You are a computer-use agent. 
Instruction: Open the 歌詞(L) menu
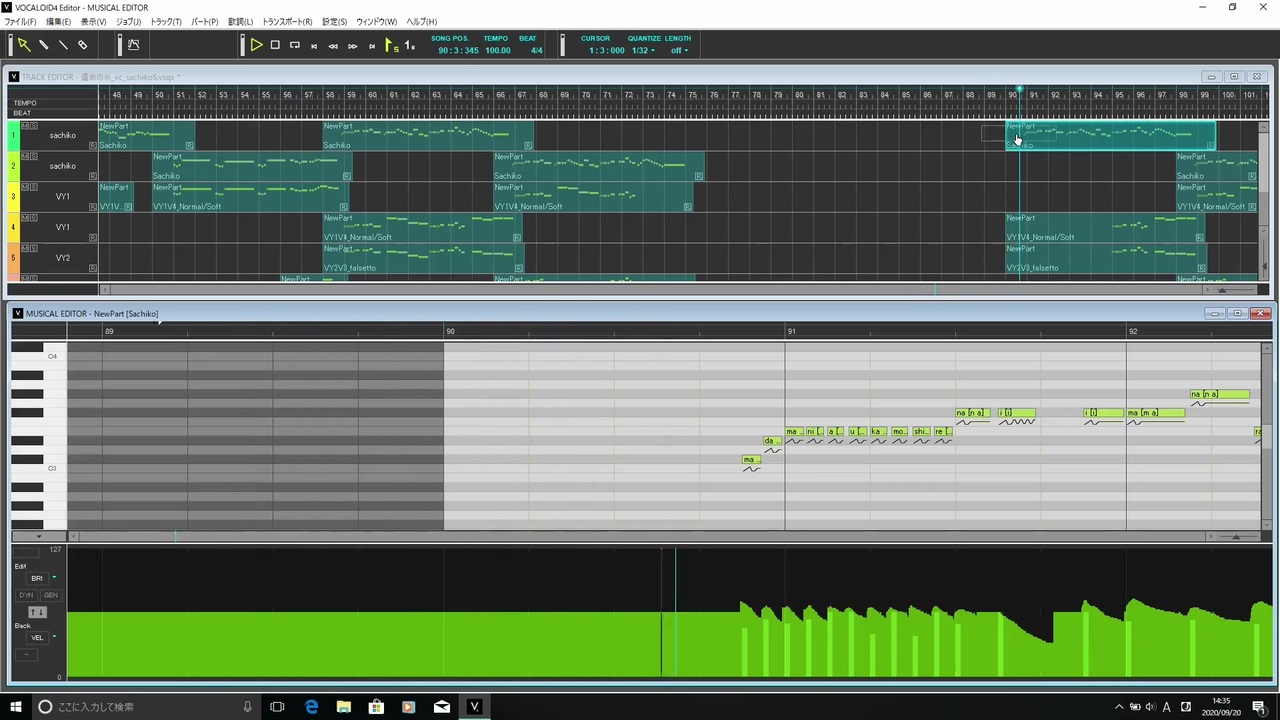pos(241,22)
